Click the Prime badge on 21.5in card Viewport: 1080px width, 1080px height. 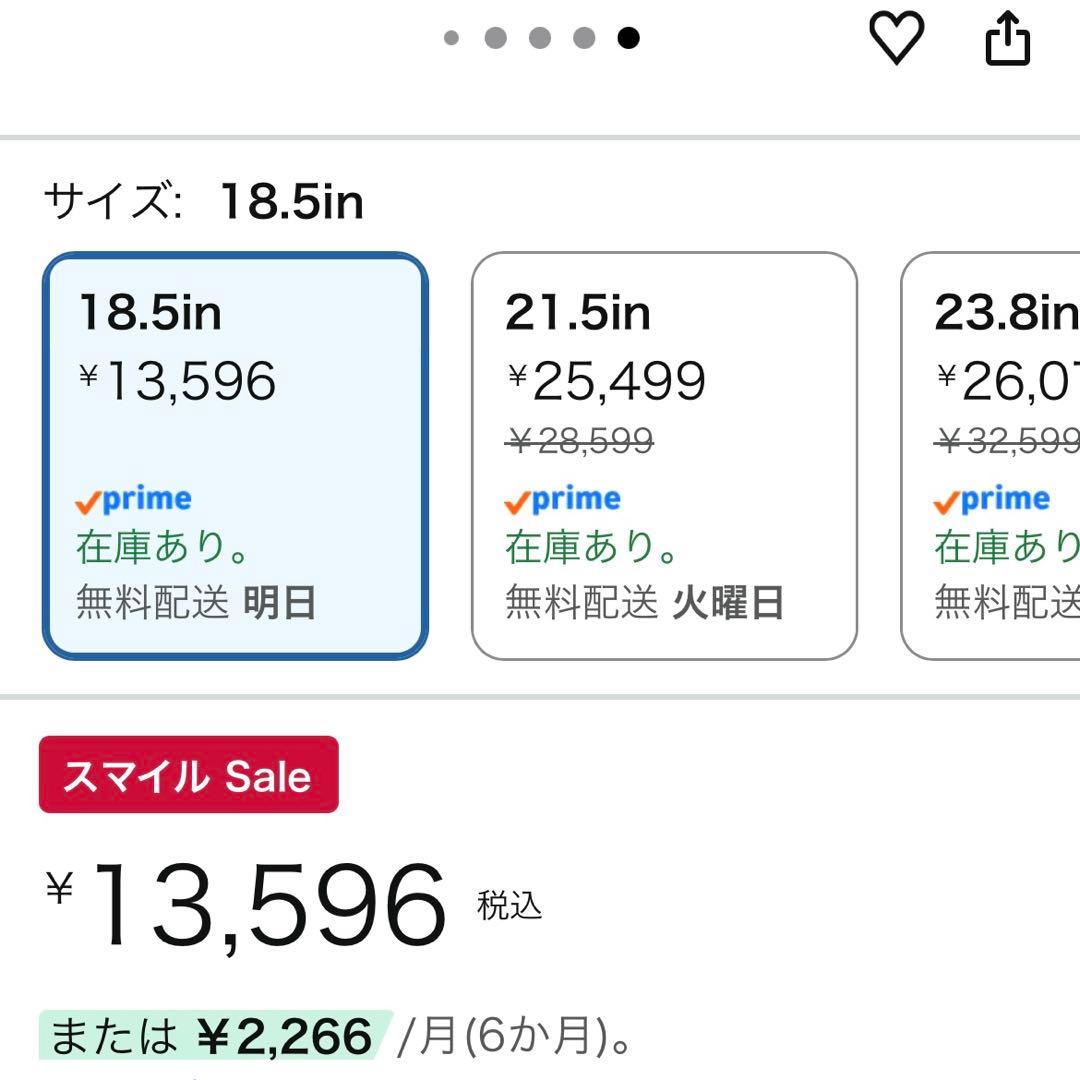click(563, 498)
